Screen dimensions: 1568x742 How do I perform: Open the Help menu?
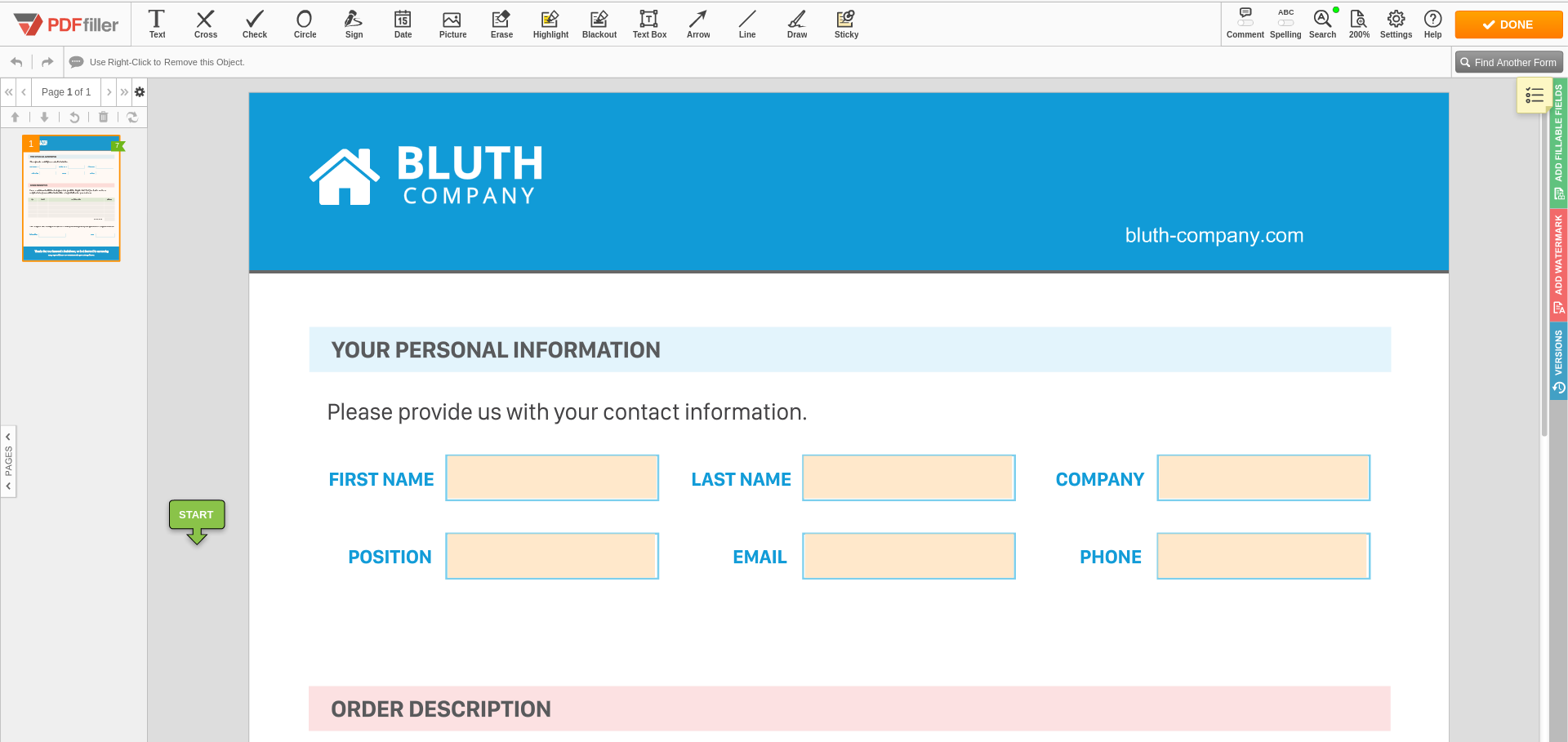point(1432,24)
